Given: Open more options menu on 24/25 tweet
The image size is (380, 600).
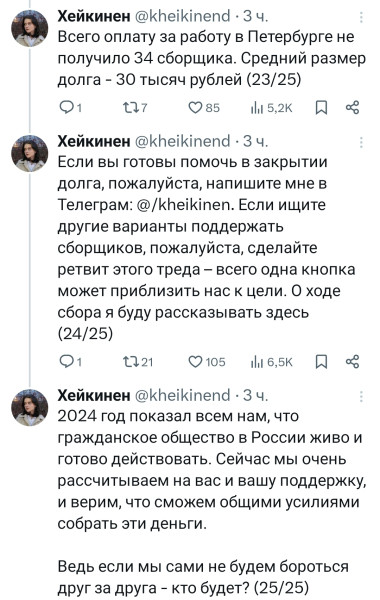Looking at the screenshot, I should tap(361, 142).
